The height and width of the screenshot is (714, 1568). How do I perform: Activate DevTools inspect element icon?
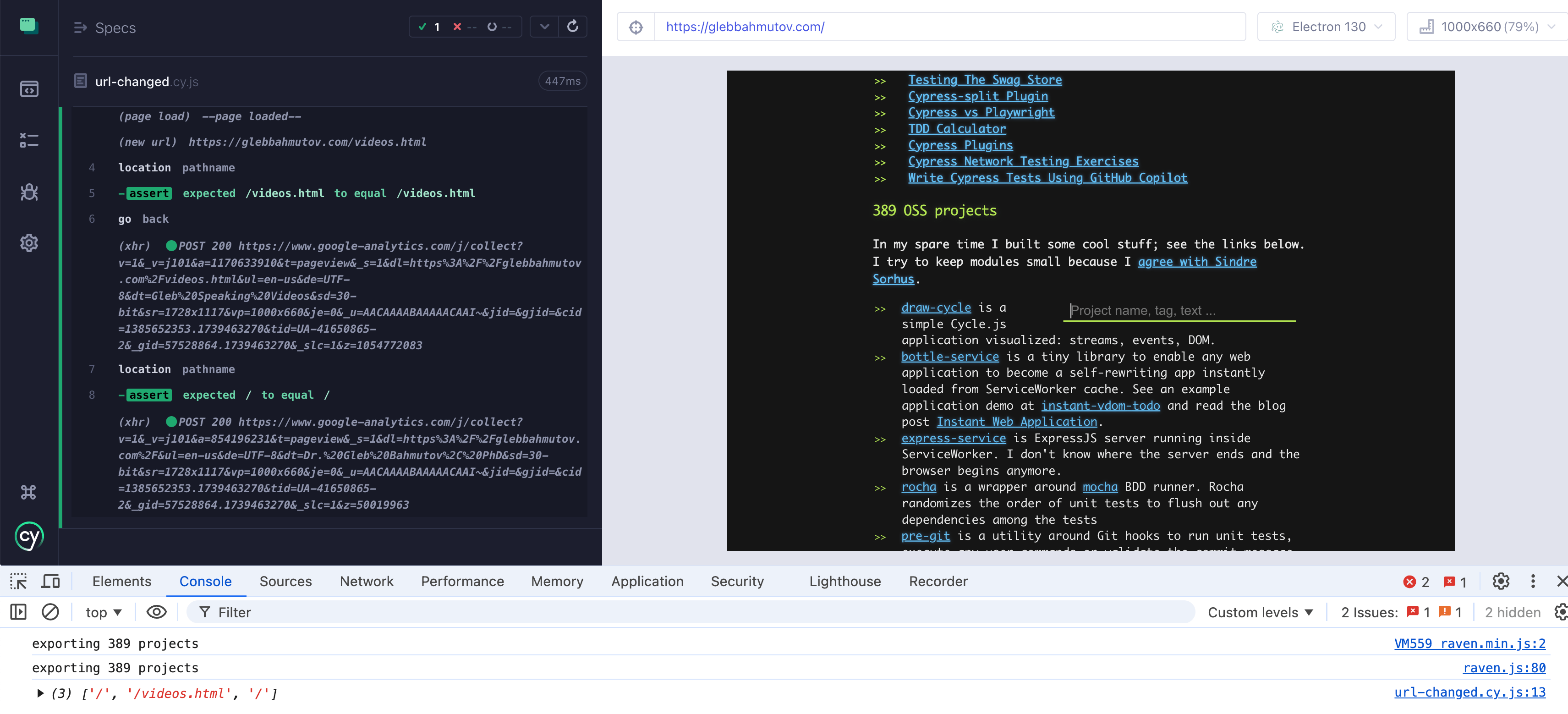click(x=18, y=581)
